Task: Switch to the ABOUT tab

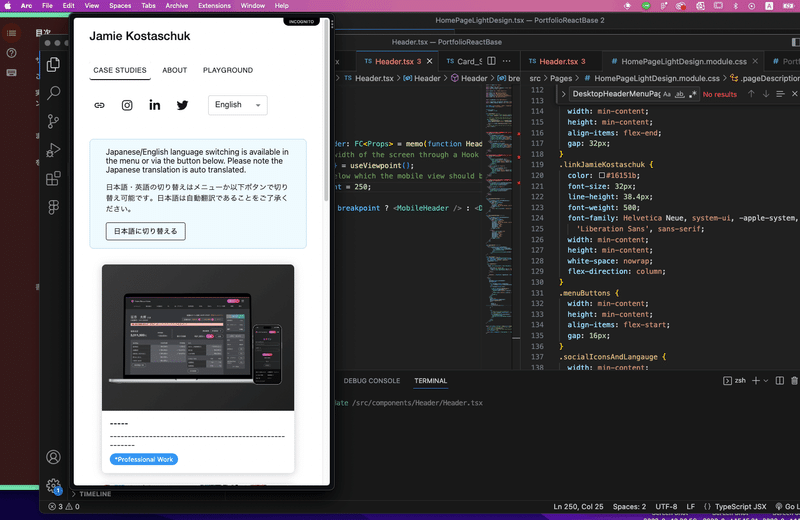Action: 174,70
